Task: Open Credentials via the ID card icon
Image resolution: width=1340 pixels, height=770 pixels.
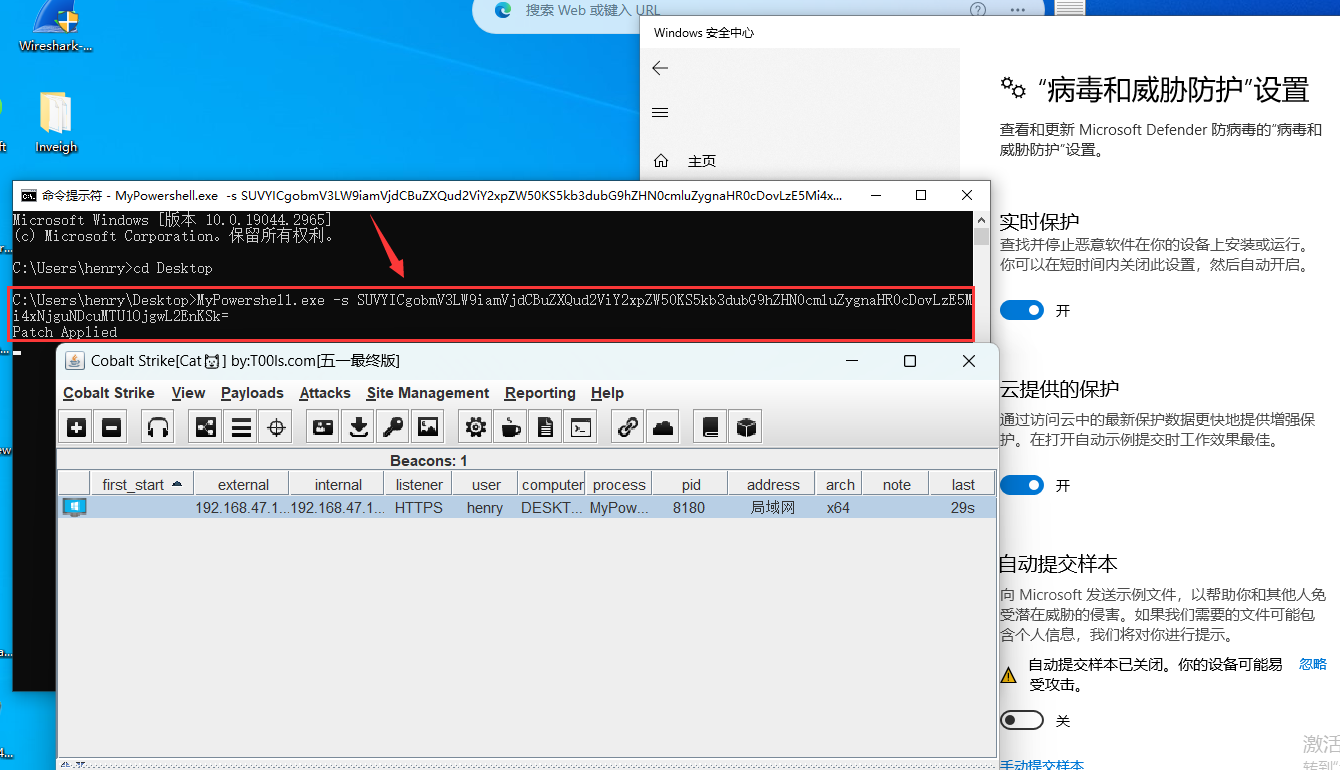Action: (x=323, y=428)
